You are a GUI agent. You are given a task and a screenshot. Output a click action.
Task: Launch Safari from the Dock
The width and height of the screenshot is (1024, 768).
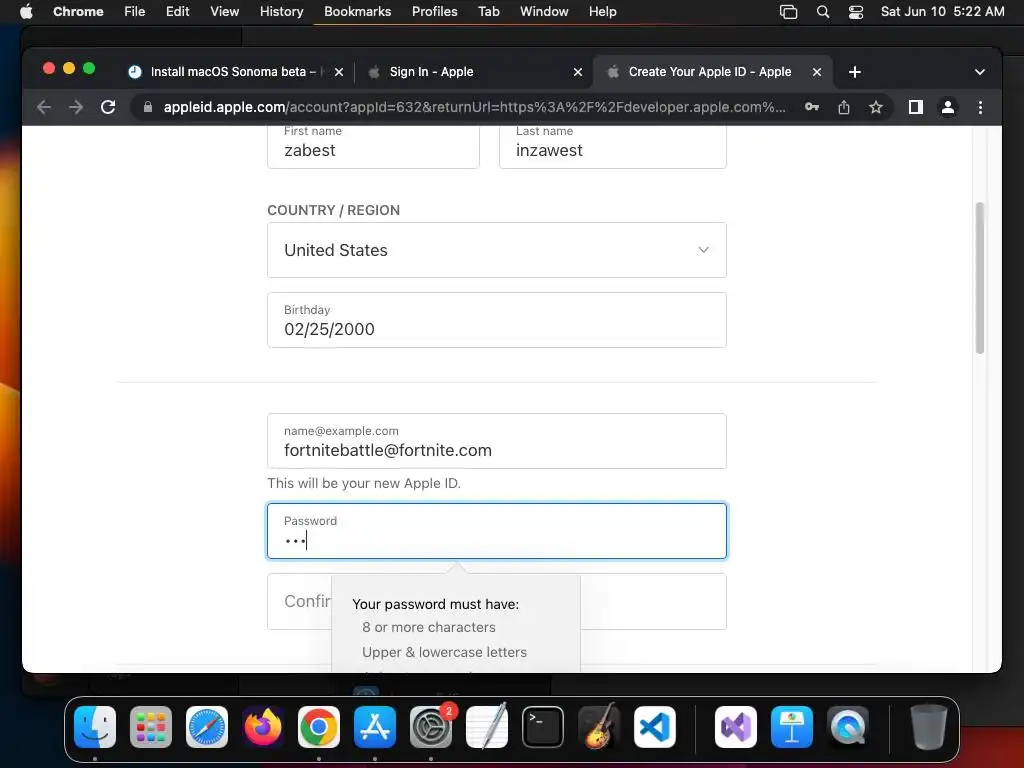(207, 727)
